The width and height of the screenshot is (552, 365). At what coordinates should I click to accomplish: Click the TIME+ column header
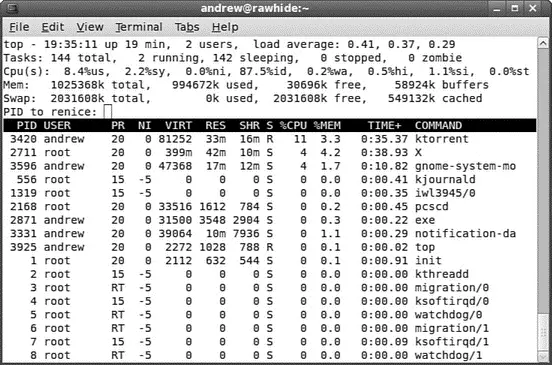[x=384, y=126]
